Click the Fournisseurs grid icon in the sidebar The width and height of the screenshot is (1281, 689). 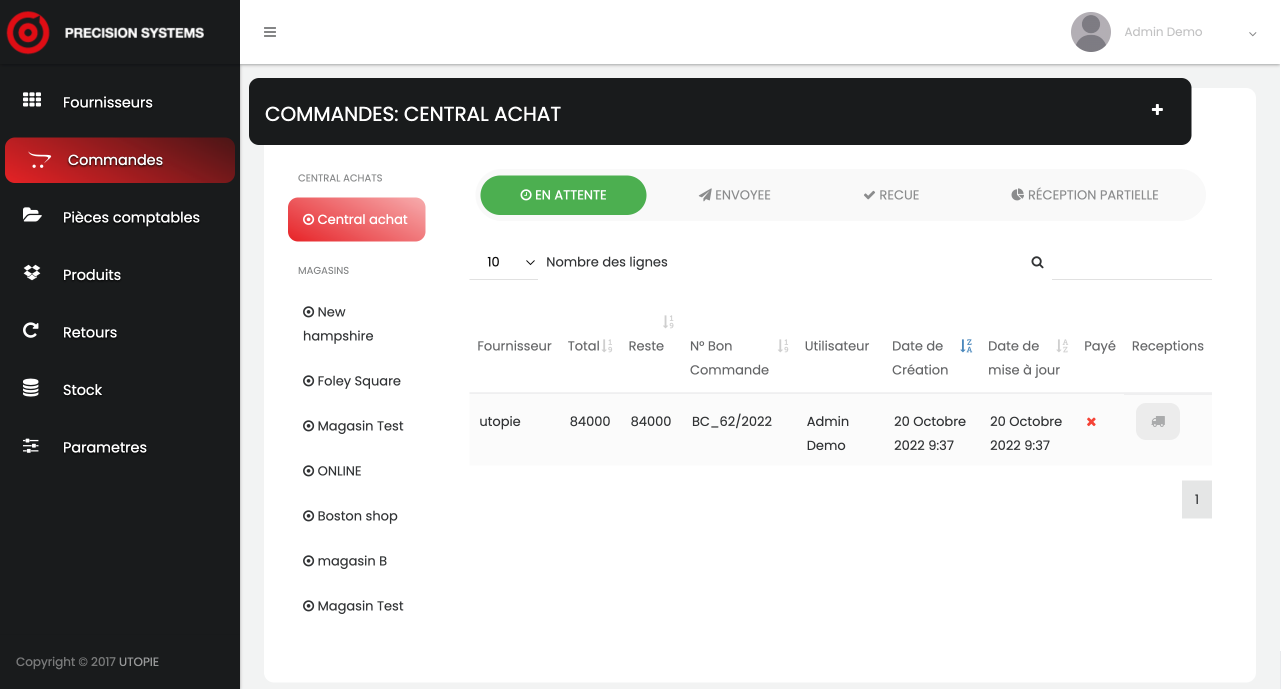[x=32, y=101]
